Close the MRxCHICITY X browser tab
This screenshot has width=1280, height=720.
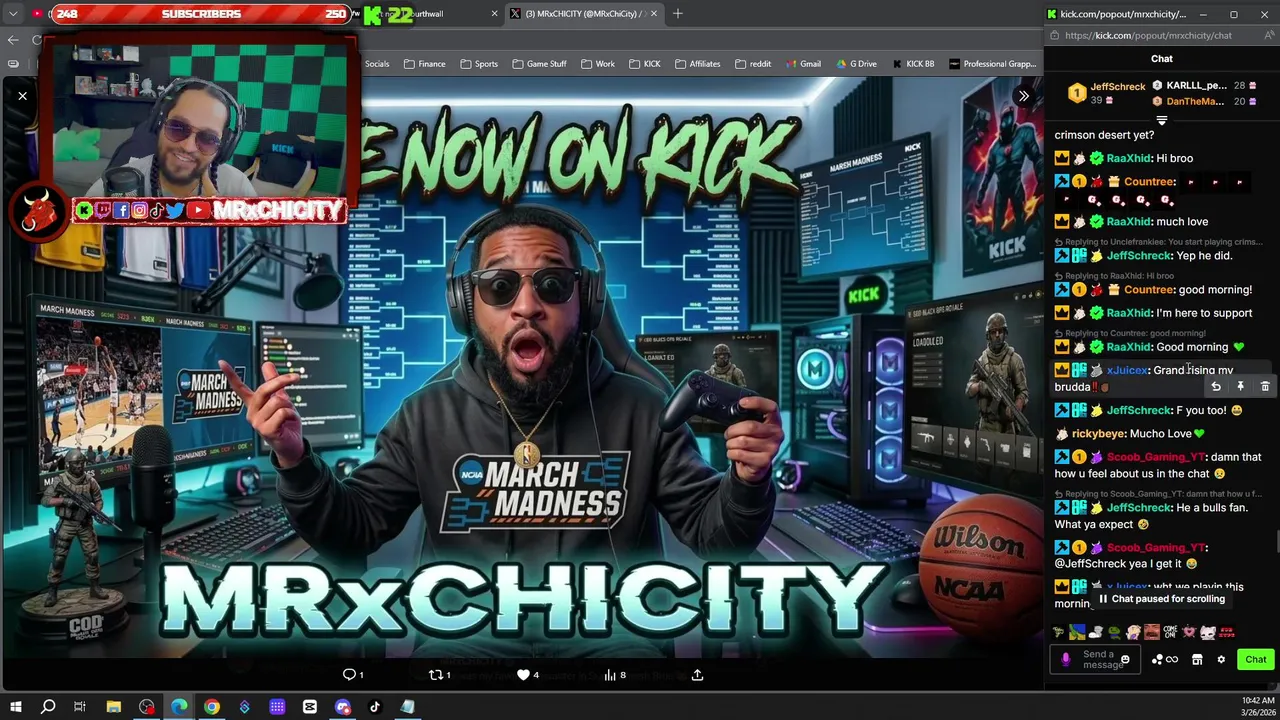pos(654,14)
